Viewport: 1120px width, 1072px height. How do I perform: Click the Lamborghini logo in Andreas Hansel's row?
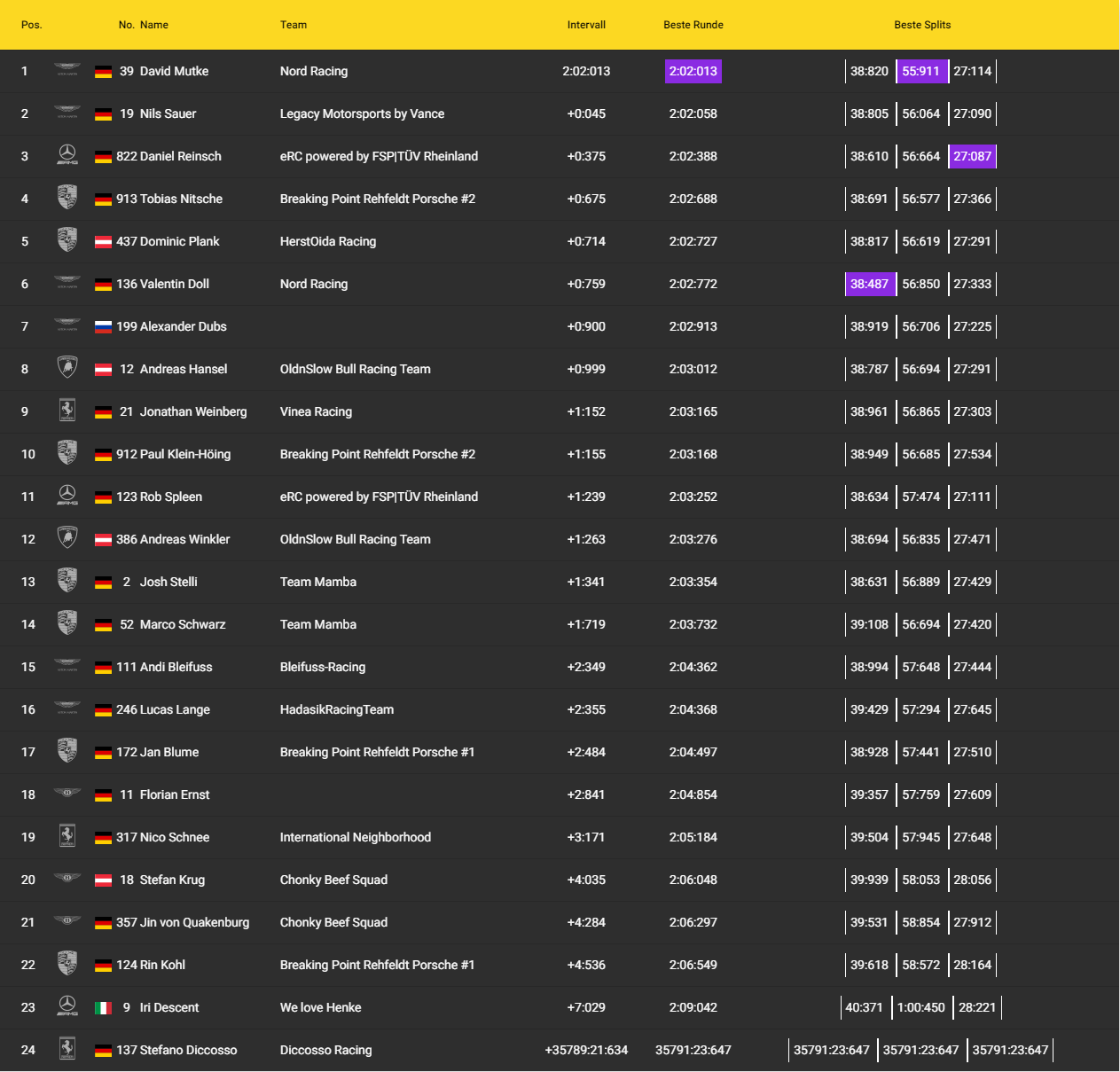(67, 368)
